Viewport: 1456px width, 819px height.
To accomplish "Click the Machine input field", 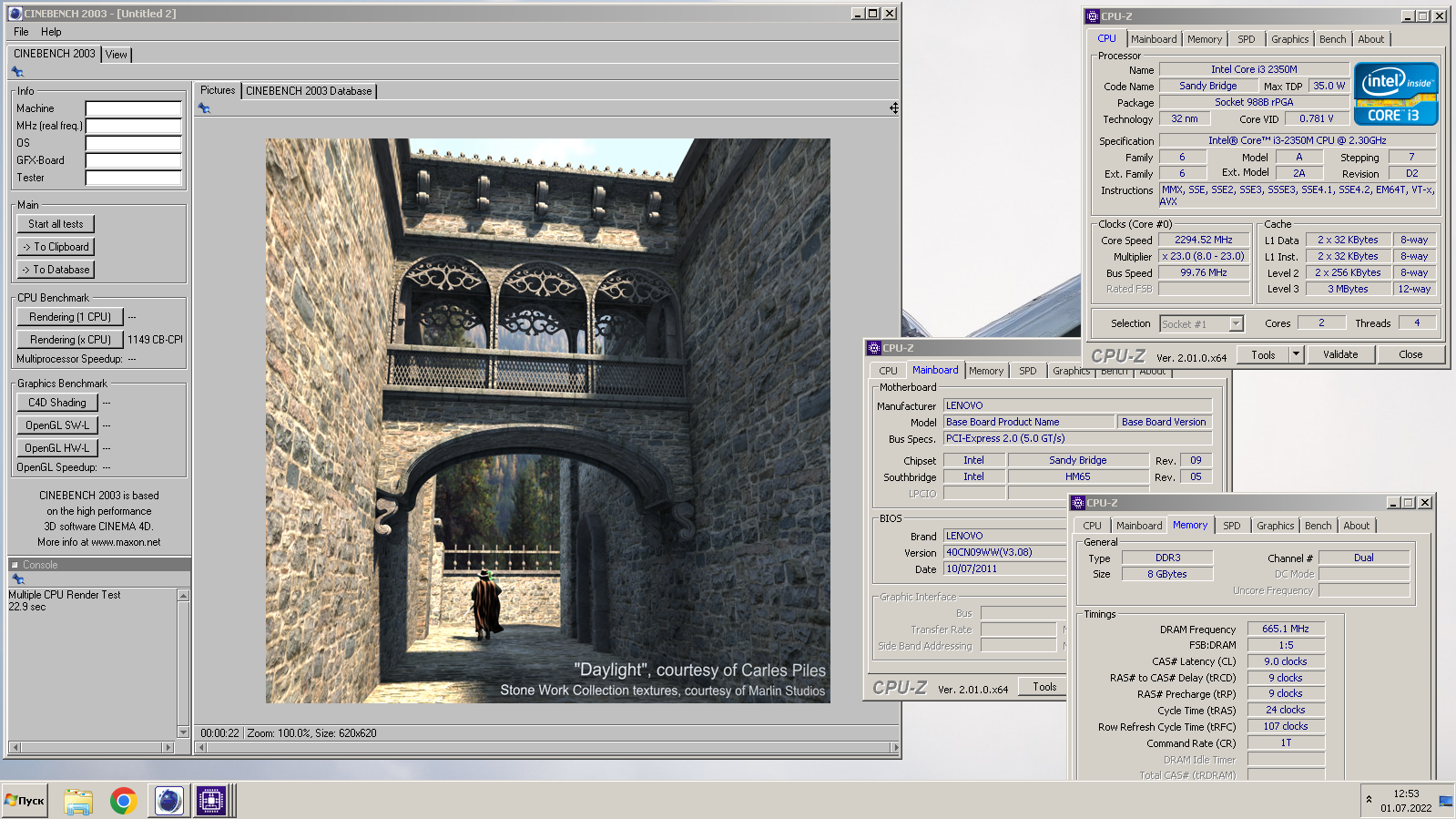I will coord(134,108).
